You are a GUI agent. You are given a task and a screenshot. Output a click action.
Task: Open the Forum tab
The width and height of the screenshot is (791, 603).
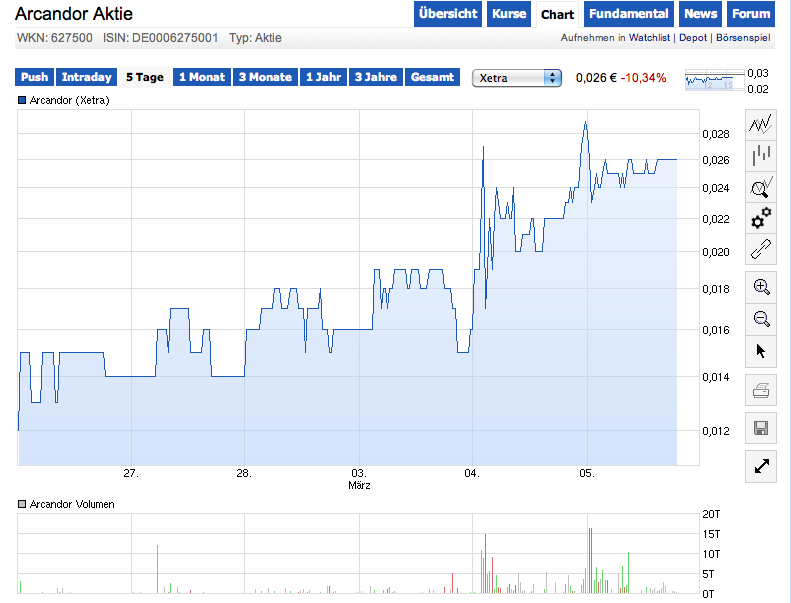751,14
